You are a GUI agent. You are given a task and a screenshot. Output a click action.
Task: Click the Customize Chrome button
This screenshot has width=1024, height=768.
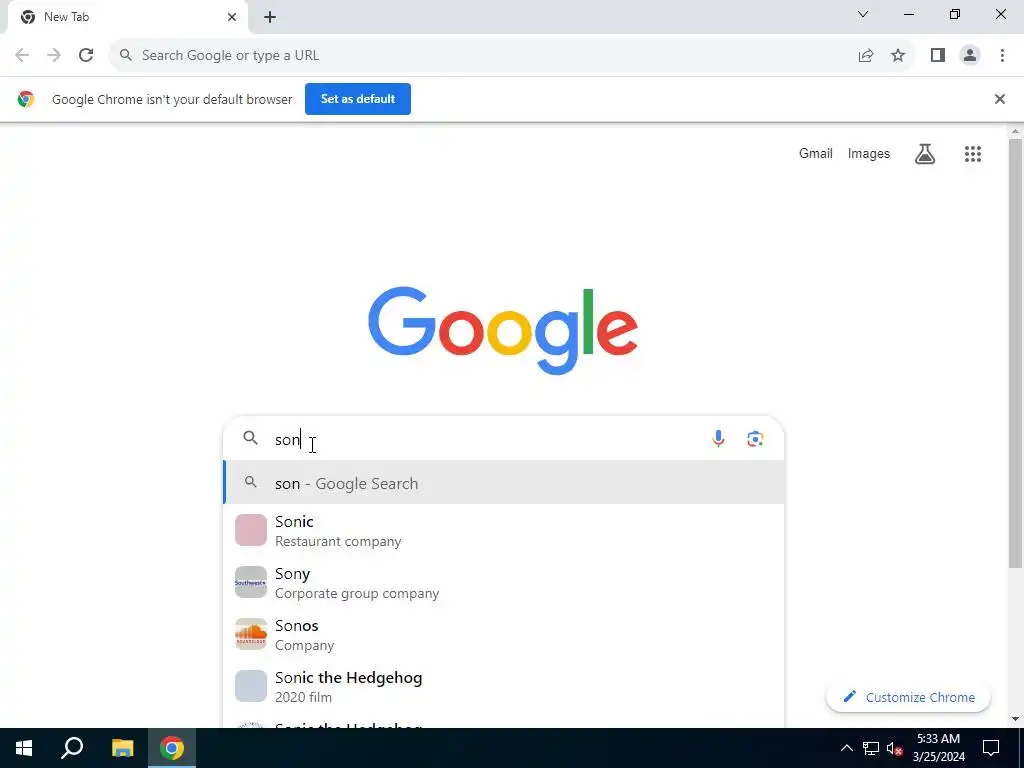click(x=908, y=697)
